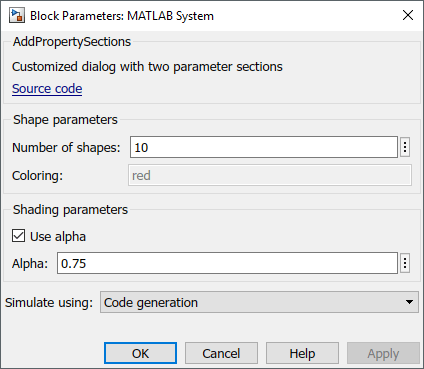424x369 pixels.
Task: Click the Shading parameters section heading
Action: [x=70, y=210]
